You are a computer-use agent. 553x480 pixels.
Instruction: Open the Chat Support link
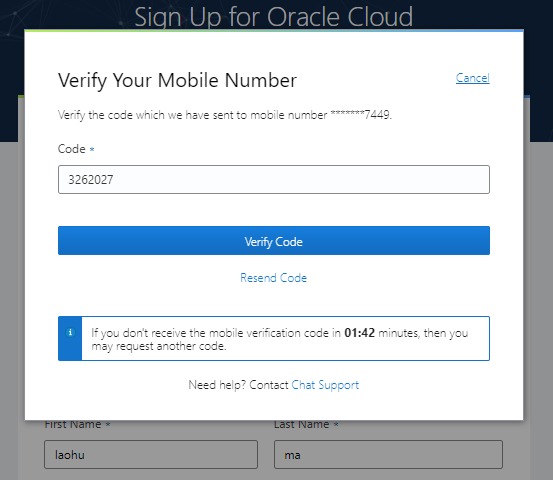click(325, 385)
